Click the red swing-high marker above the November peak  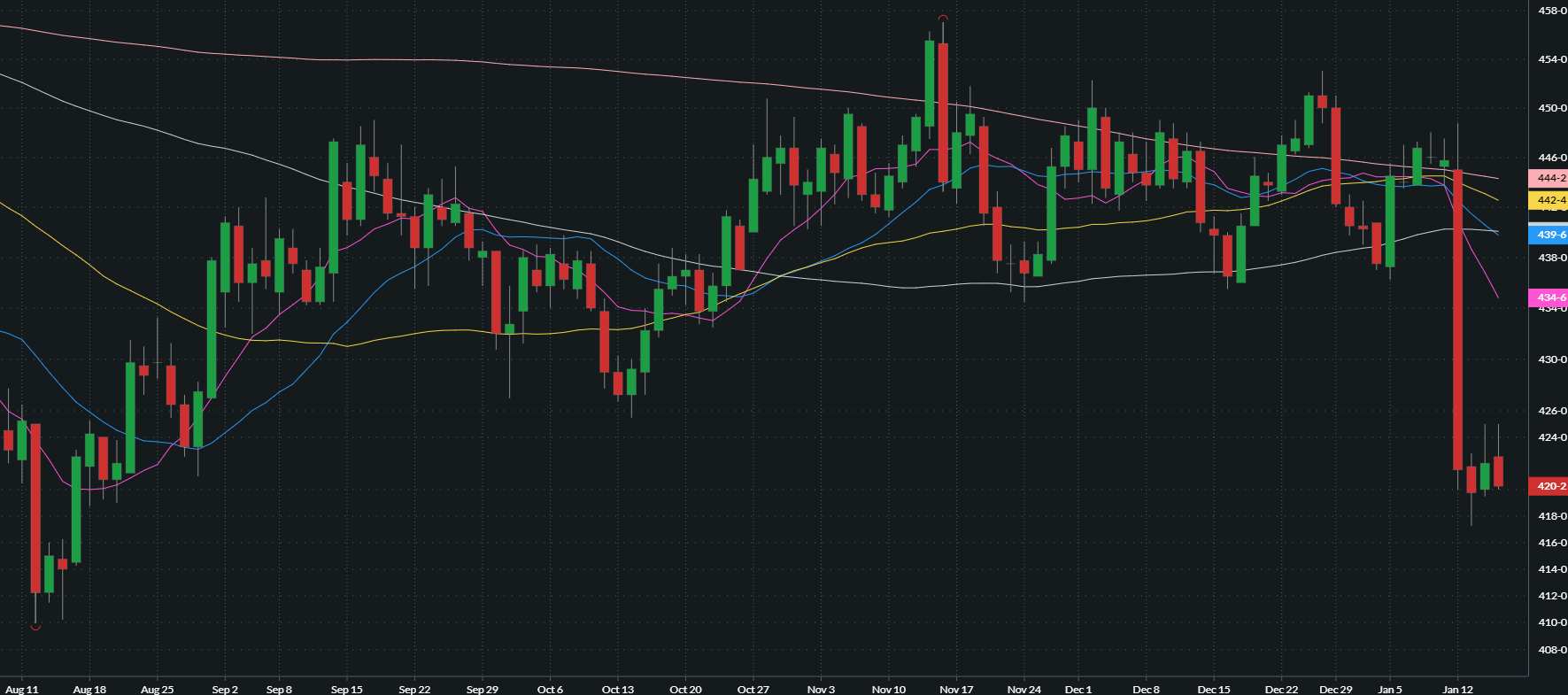[x=943, y=18]
